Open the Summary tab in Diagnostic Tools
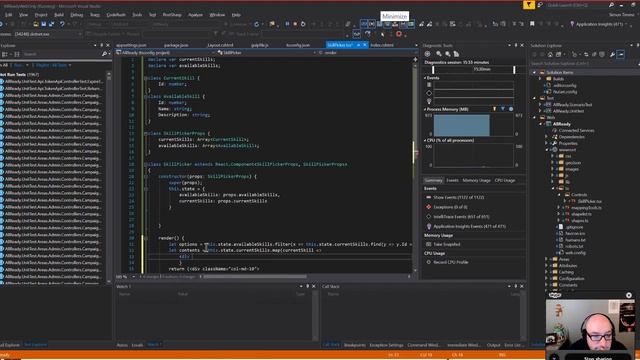Image resolution: width=640 pixels, height=360 pixels. (433, 180)
